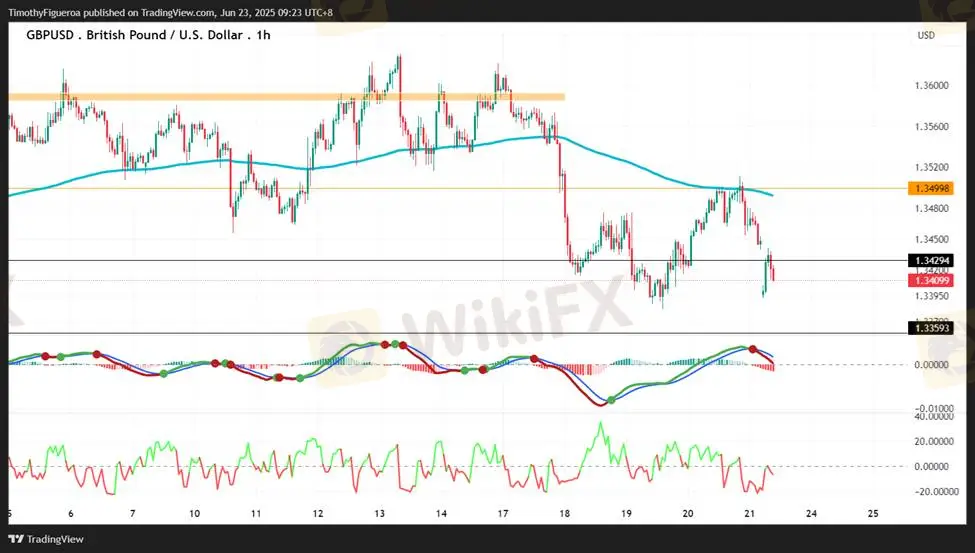This screenshot has height=553, width=975.
Task: Click date 18 on time axis
Action: click(565, 513)
